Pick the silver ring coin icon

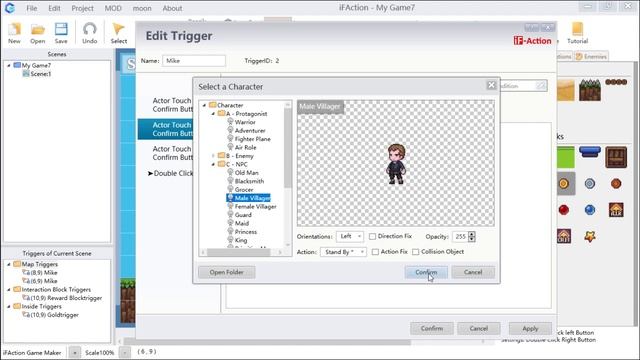point(590,184)
